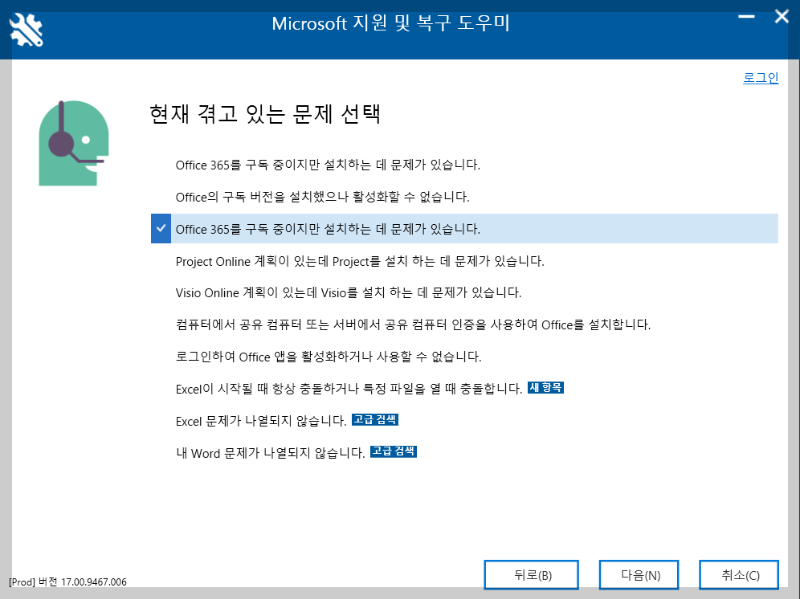Select 'Office의 구독 버전을 설치했으나 활성화할 수 없습니다'

(322, 197)
